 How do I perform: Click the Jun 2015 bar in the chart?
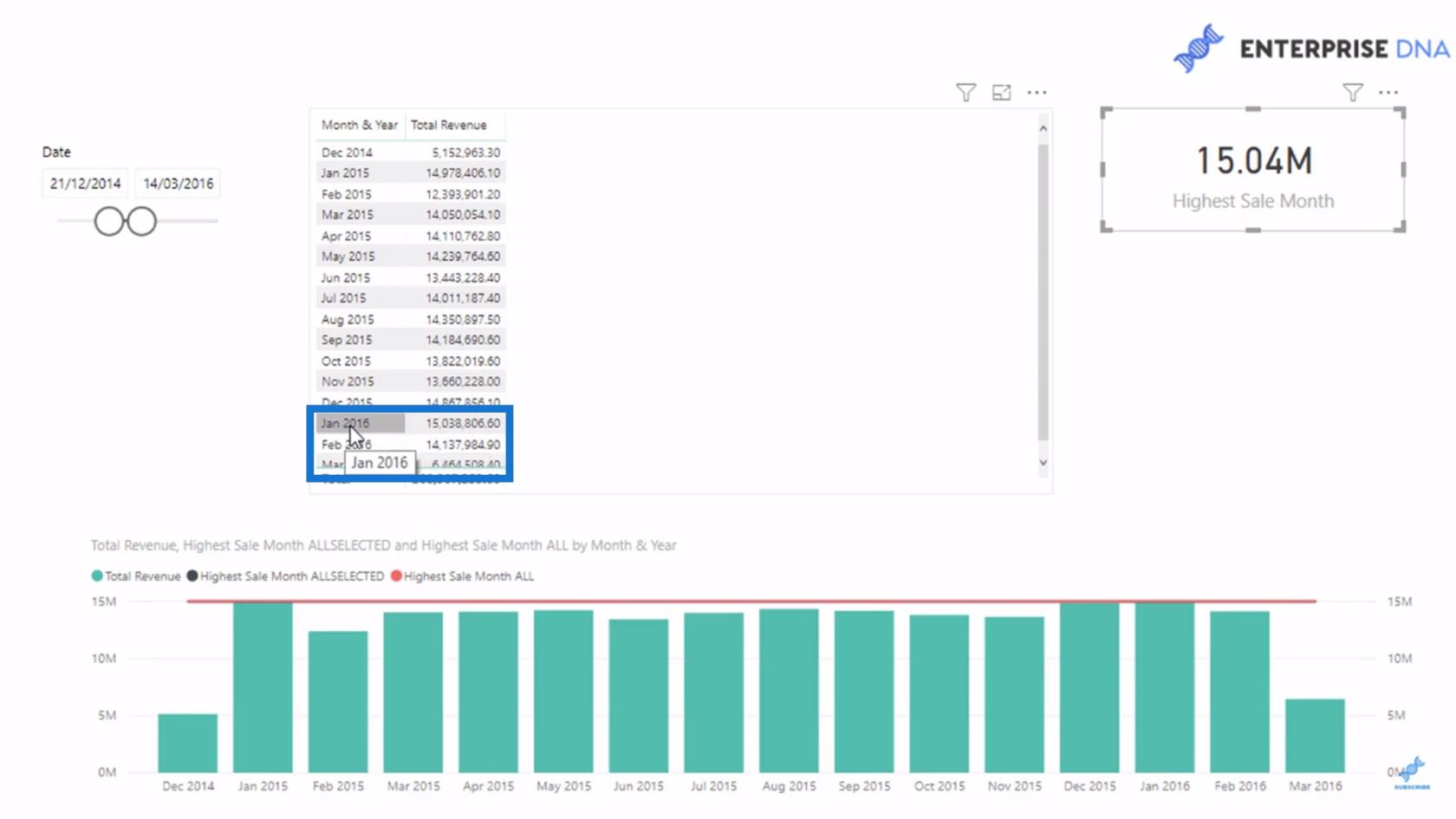click(639, 695)
